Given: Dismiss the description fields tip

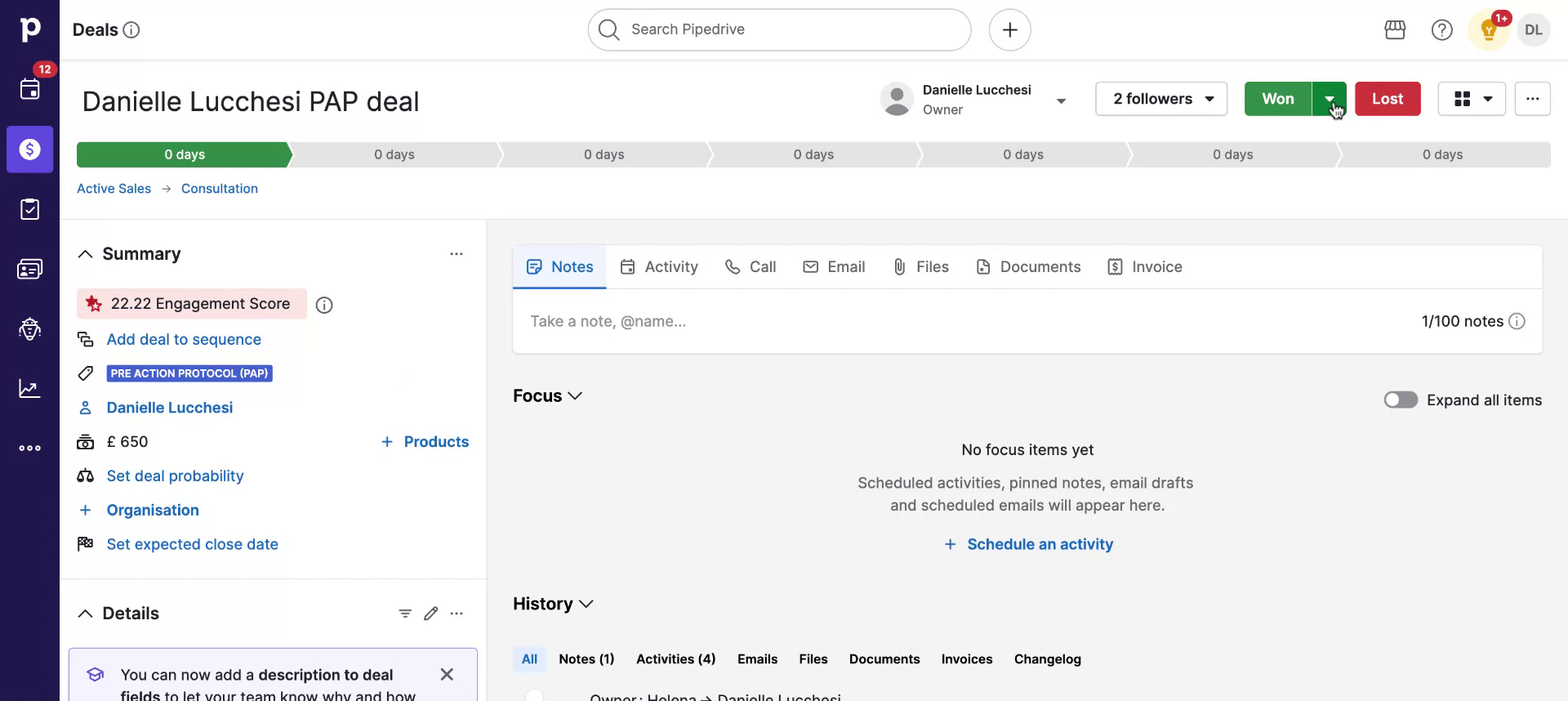Looking at the screenshot, I should (447, 674).
